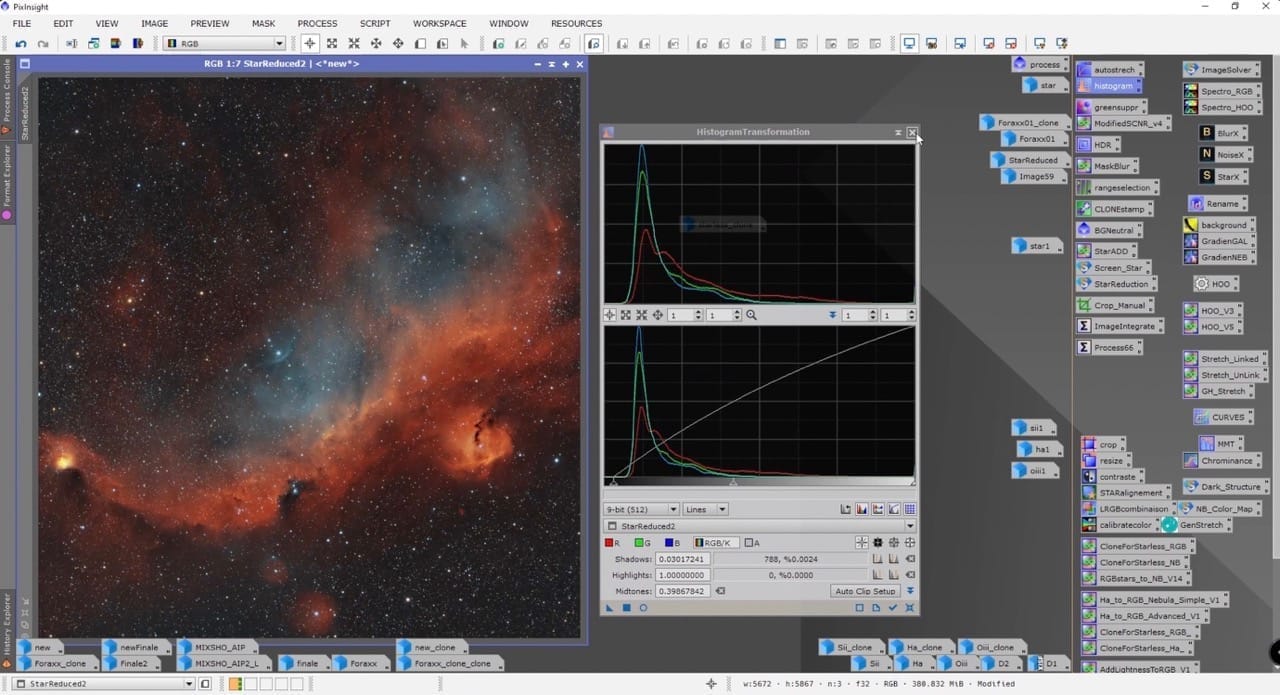Image resolution: width=1280 pixels, height=695 pixels.
Task: Open the CURVES process icon
Action: click(x=1221, y=417)
